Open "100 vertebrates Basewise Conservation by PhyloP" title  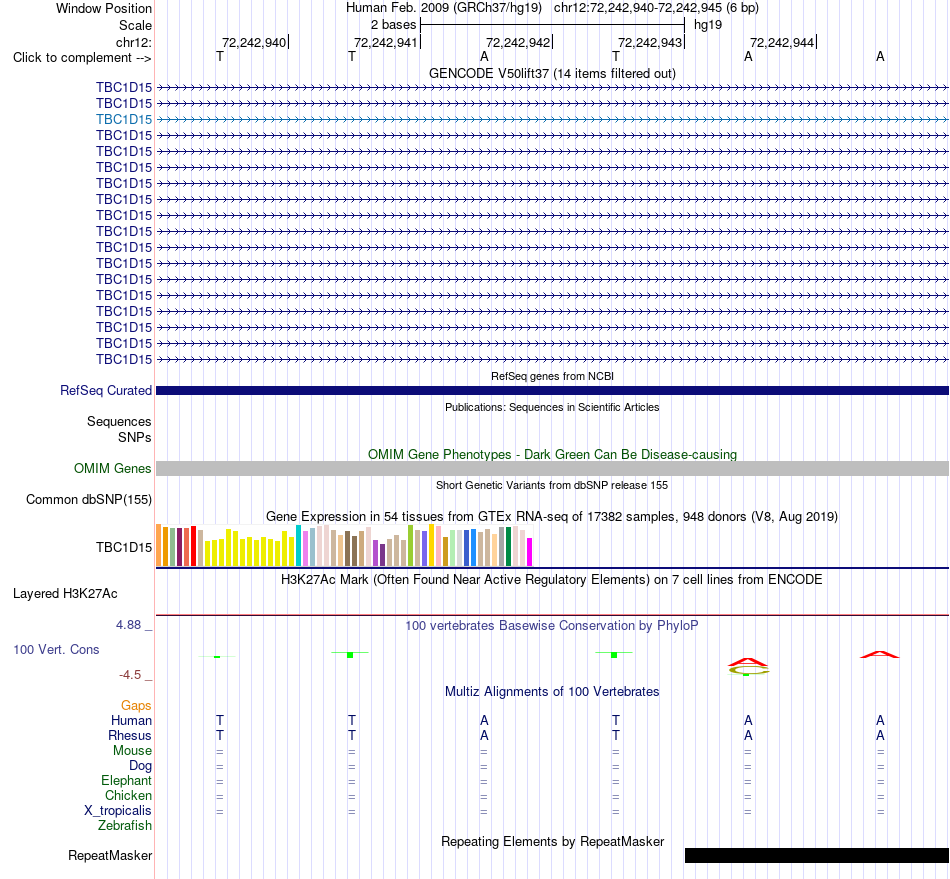tap(552, 626)
